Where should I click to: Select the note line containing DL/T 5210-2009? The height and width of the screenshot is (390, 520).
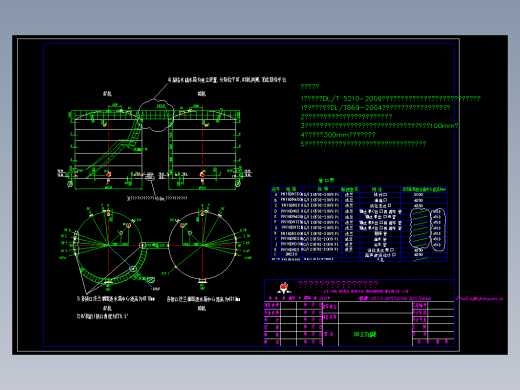pyautogui.click(x=390, y=99)
